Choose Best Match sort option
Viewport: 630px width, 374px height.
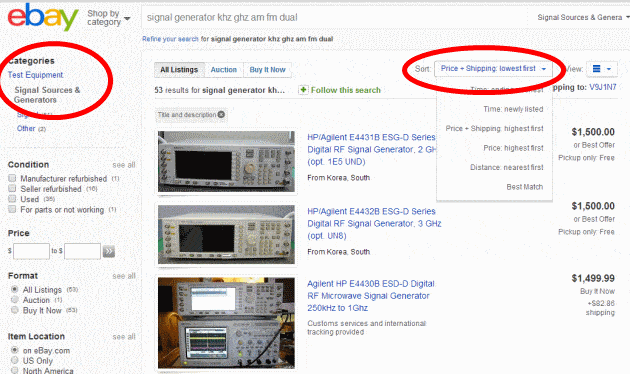525,187
